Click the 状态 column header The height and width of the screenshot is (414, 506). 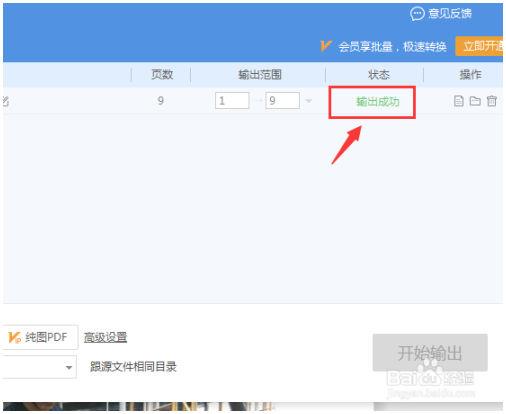point(378,74)
